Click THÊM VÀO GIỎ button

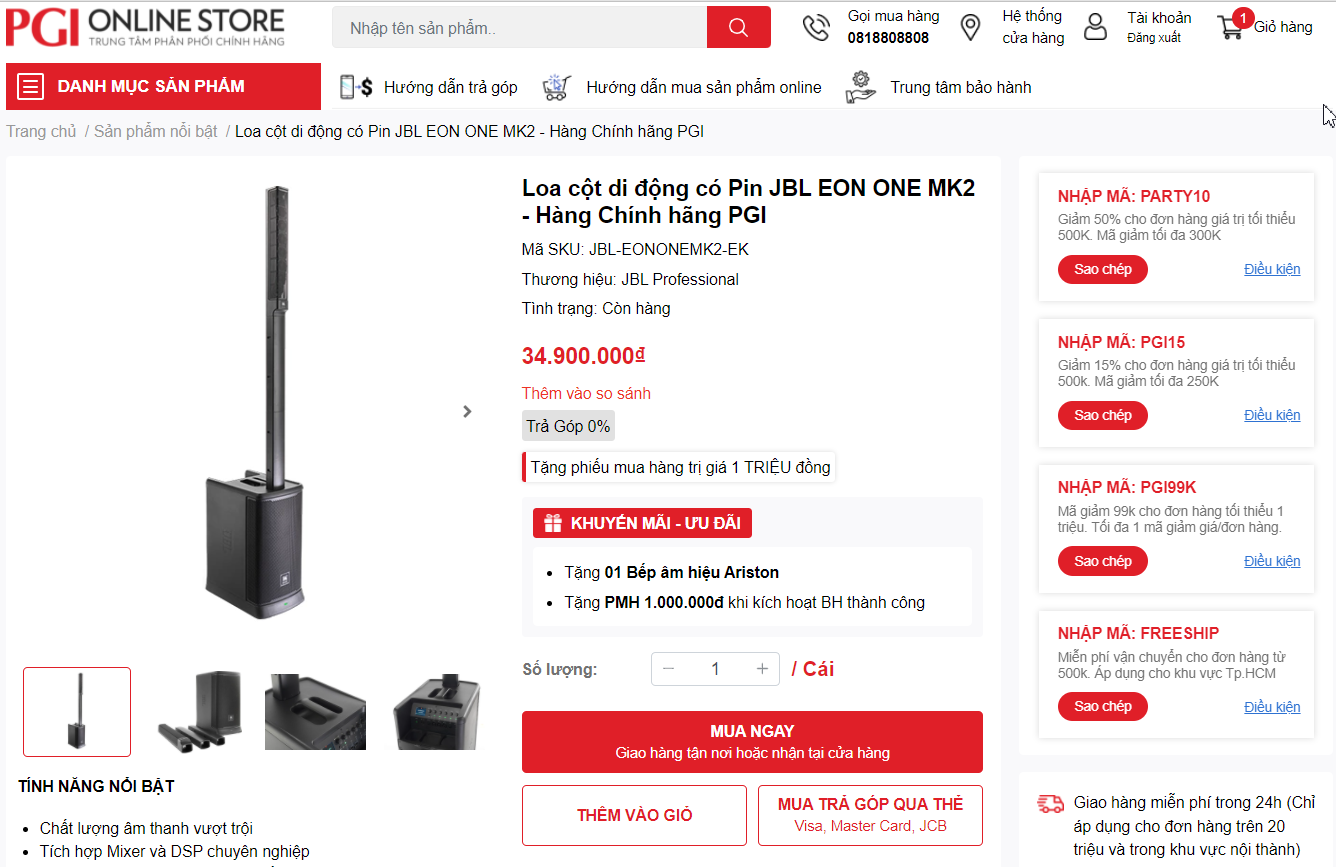pyautogui.click(x=634, y=815)
